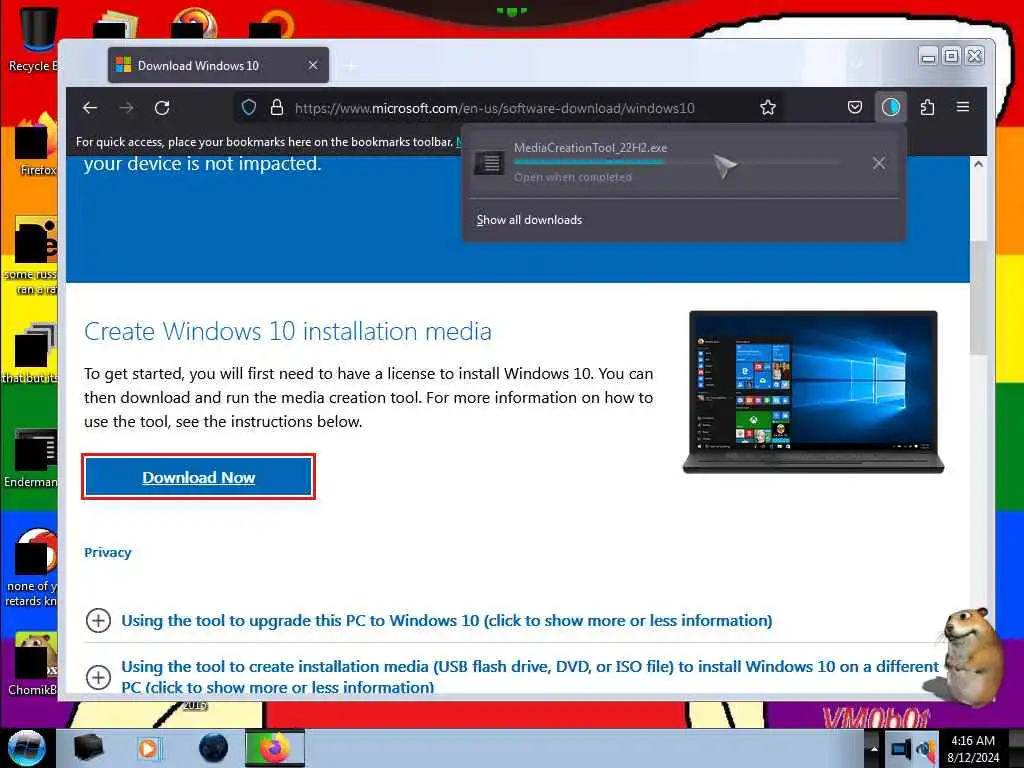Open Show all downloads
This screenshot has width=1024, height=768.
click(529, 220)
